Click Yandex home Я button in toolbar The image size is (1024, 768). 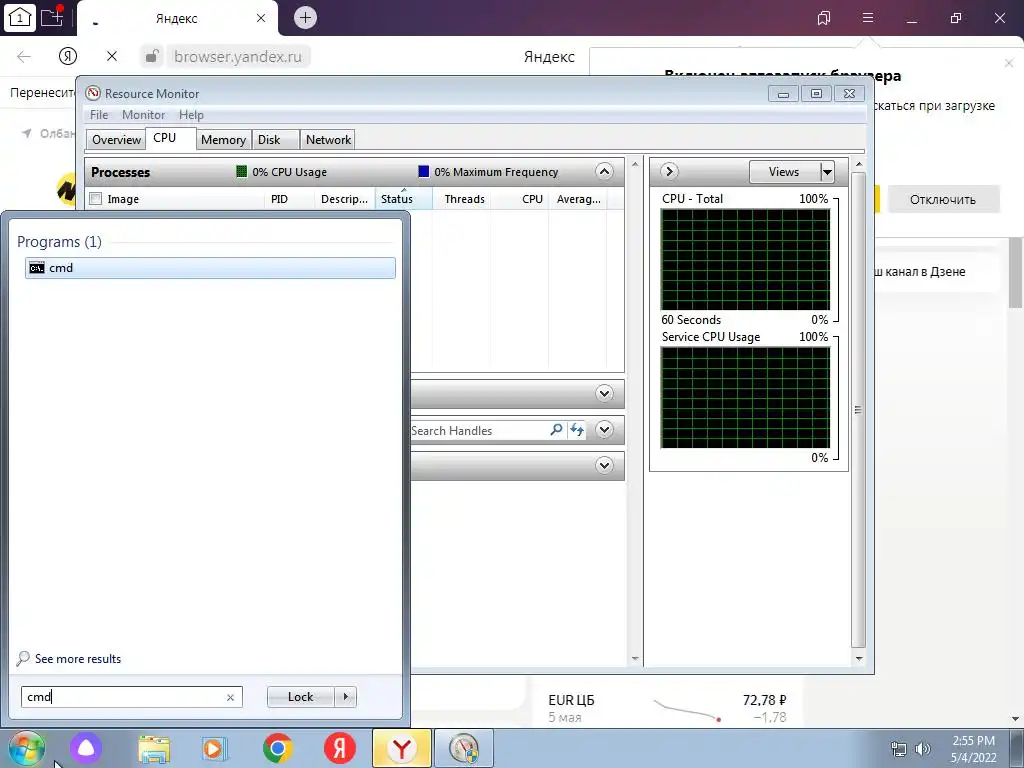point(68,56)
